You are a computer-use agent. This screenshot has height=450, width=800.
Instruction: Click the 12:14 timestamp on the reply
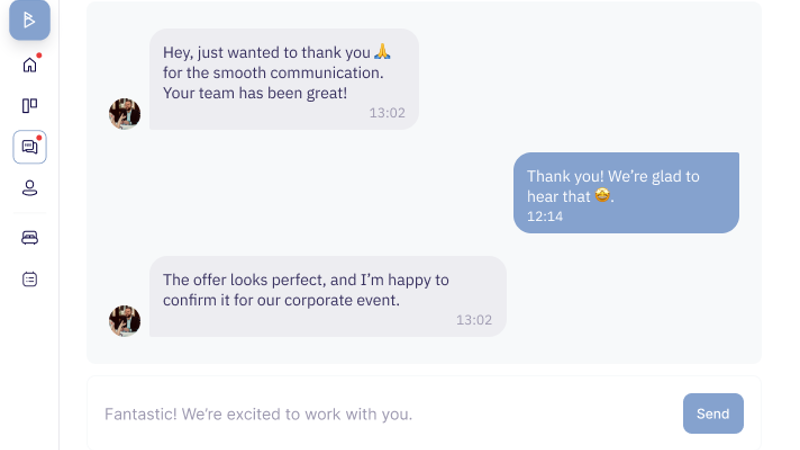click(x=545, y=216)
